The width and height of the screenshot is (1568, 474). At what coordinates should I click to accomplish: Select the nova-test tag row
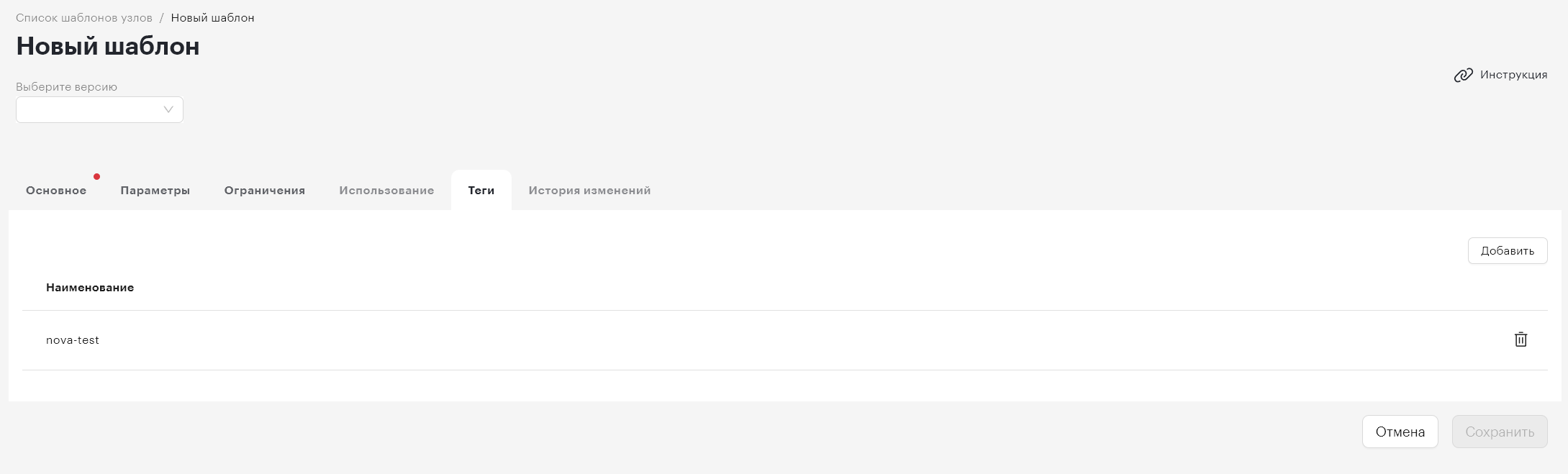(784, 340)
